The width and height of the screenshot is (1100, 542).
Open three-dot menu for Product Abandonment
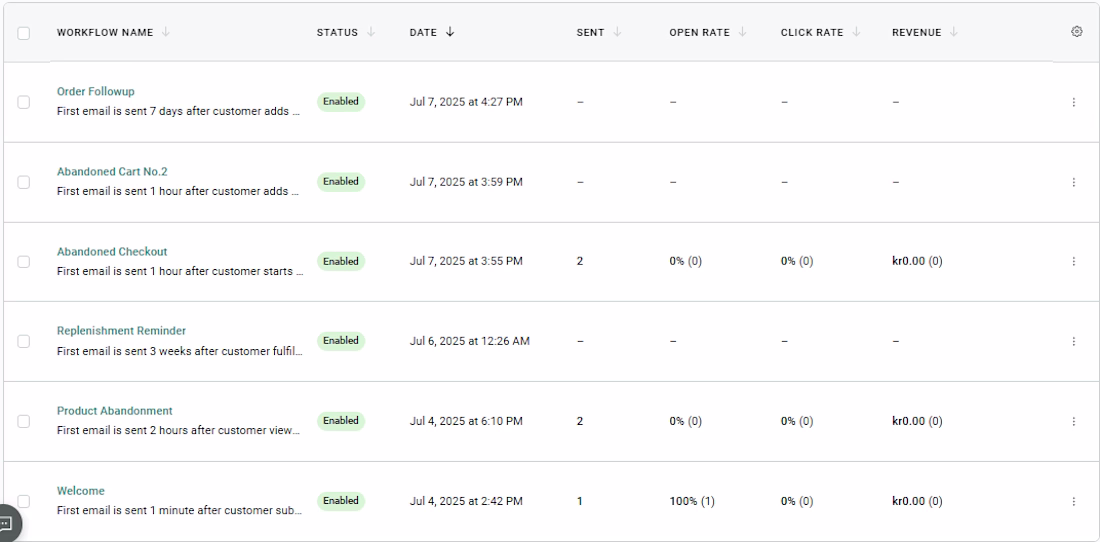coord(1074,421)
